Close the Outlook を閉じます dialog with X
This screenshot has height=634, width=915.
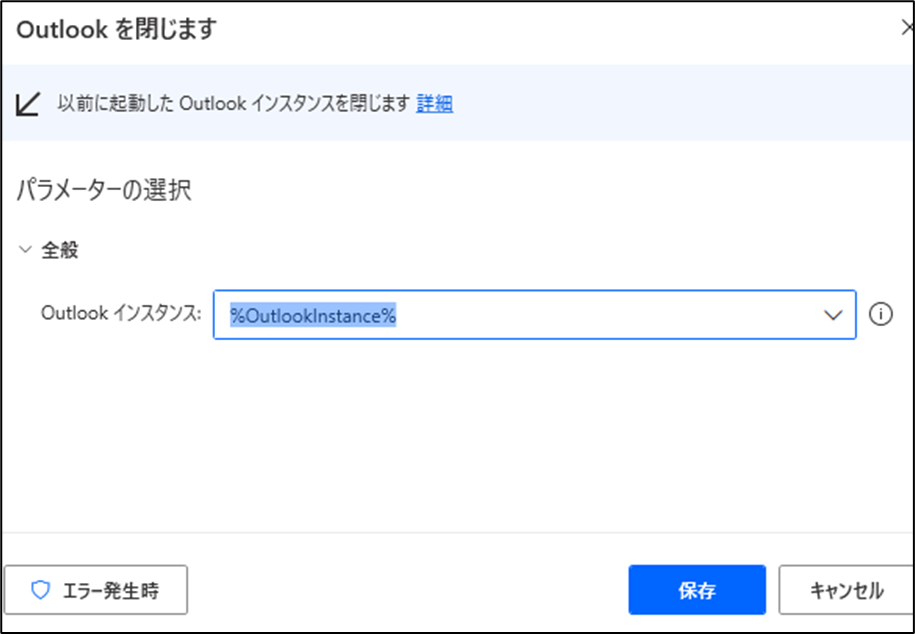click(907, 27)
